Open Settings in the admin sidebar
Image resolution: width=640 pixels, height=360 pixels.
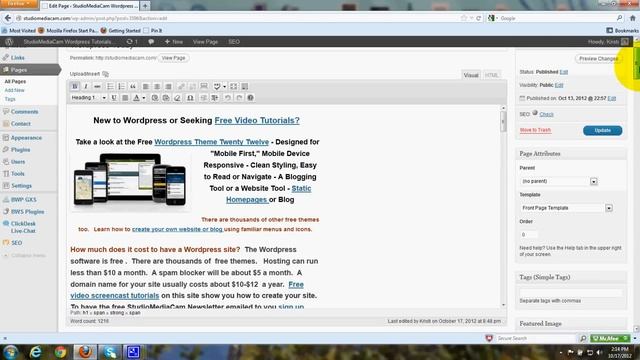(21, 186)
